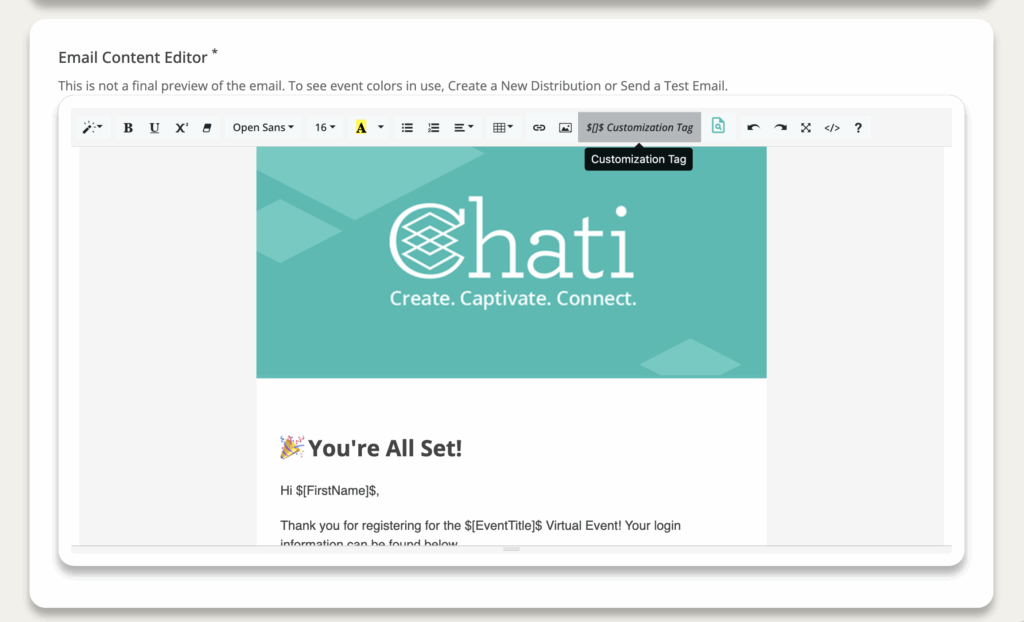Insert an unordered bullet list

click(407, 128)
